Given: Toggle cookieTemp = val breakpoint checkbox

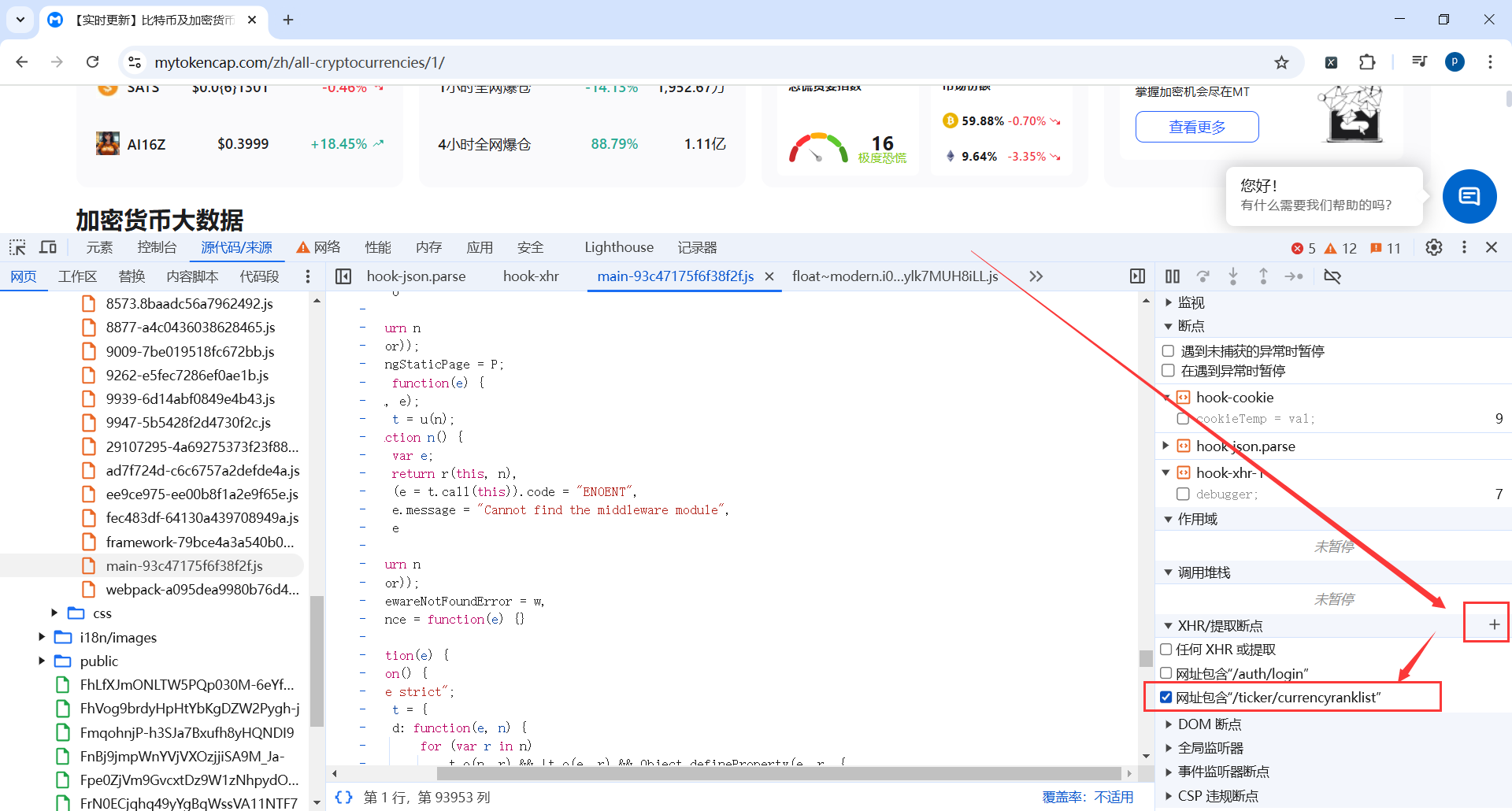Looking at the screenshot, I should coord(1183,419).
